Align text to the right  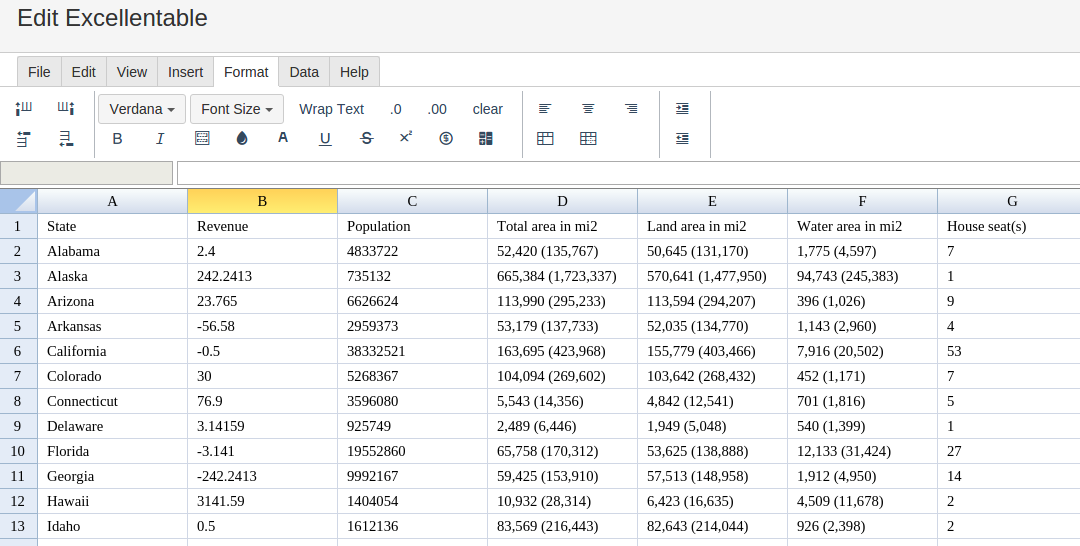[631, 109]
